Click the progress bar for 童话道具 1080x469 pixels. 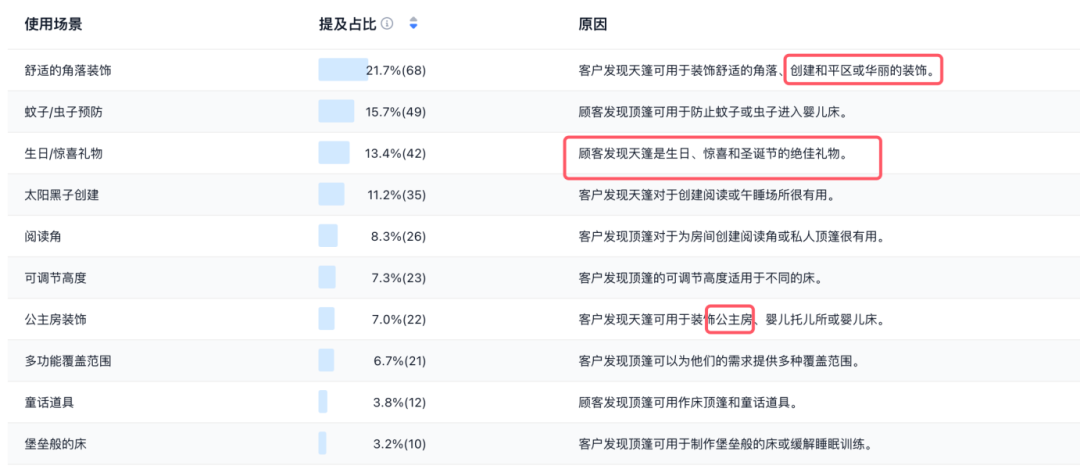click(x=322, y=402)
